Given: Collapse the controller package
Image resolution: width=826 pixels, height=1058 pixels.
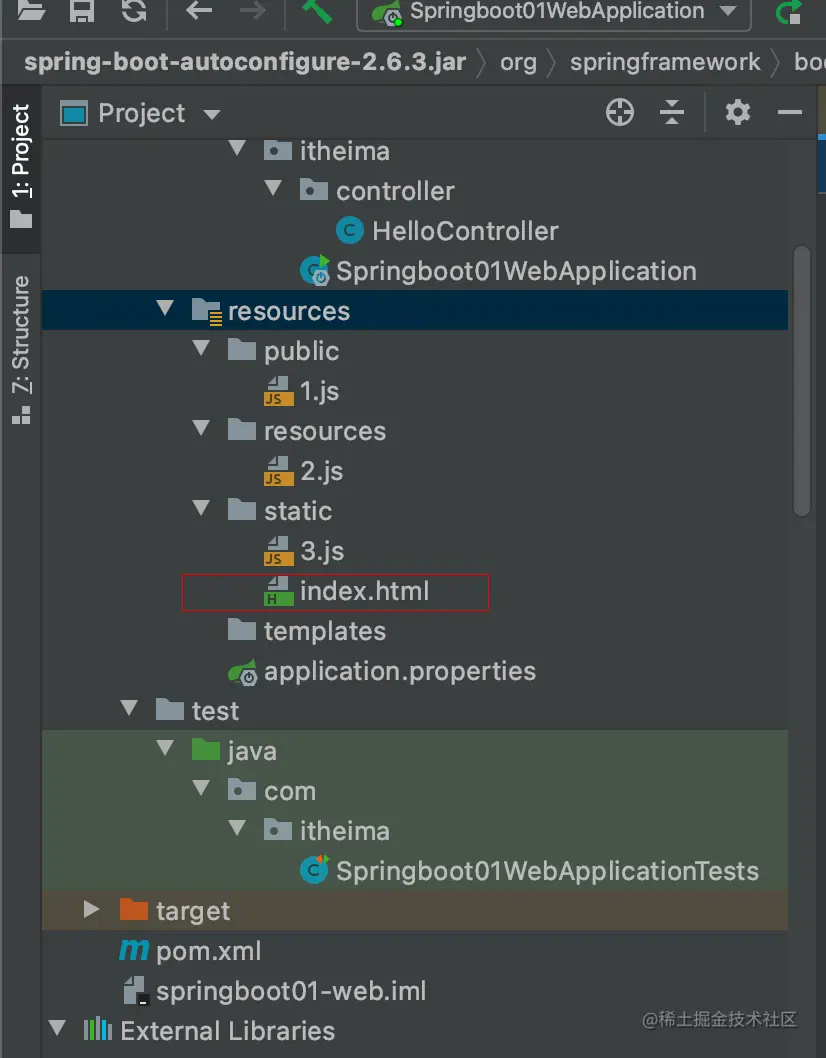Looking at the screenshot, I should pyautogui.click(x=273, y=188).
